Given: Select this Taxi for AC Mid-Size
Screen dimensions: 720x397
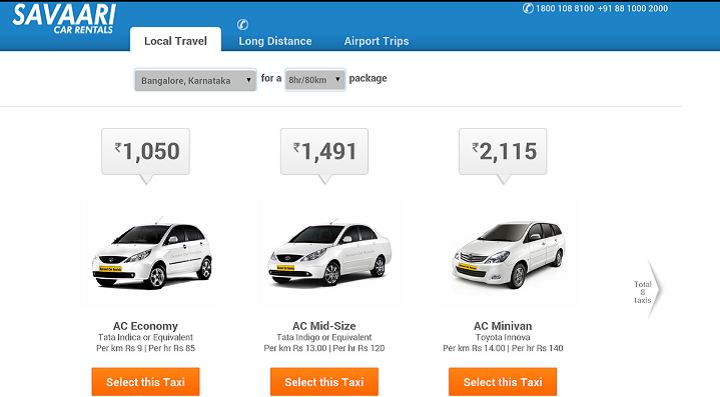Looking at the screenshot, I should click(324, 382).
